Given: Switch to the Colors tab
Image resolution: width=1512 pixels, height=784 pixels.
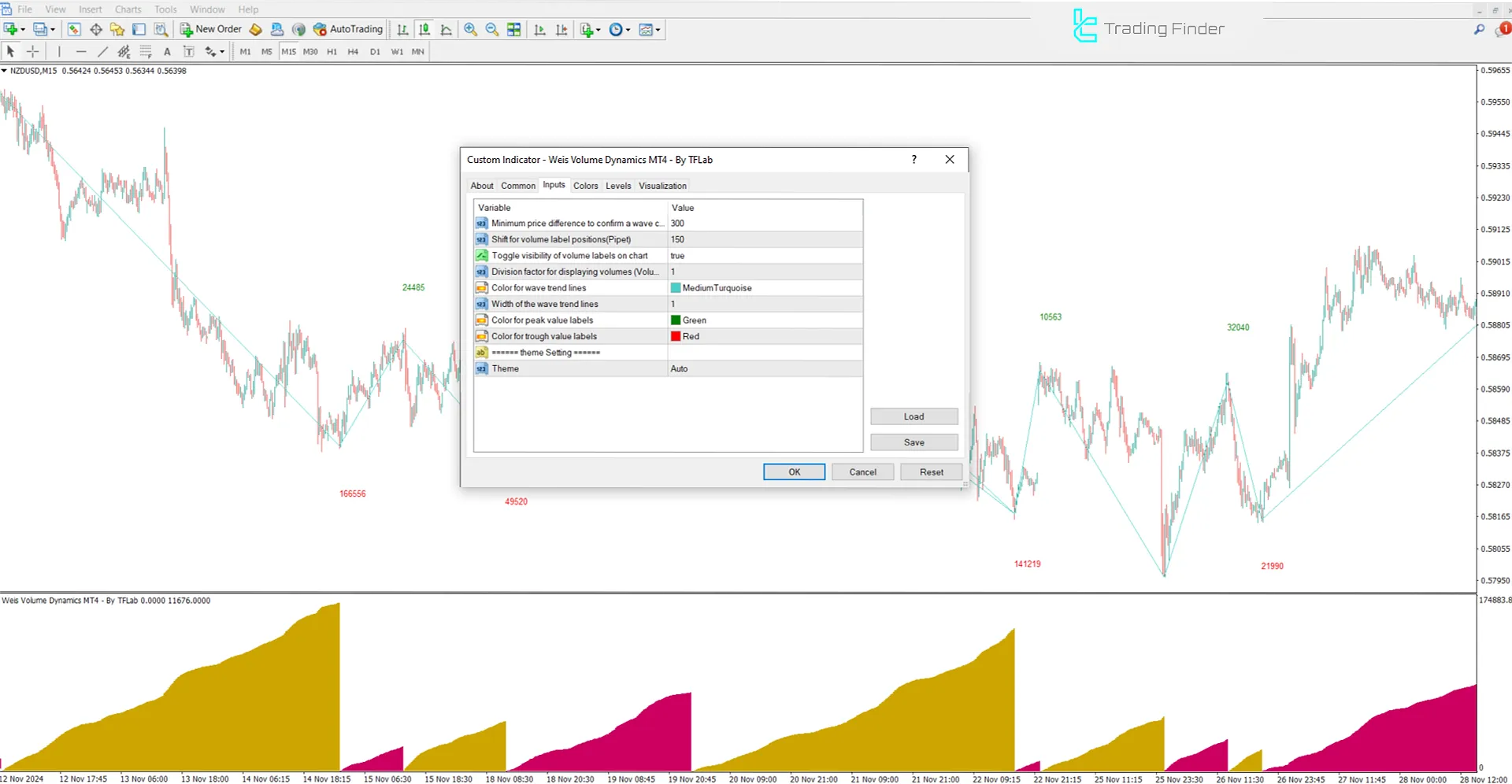Looking at the screenshot, I should point(586,185).
